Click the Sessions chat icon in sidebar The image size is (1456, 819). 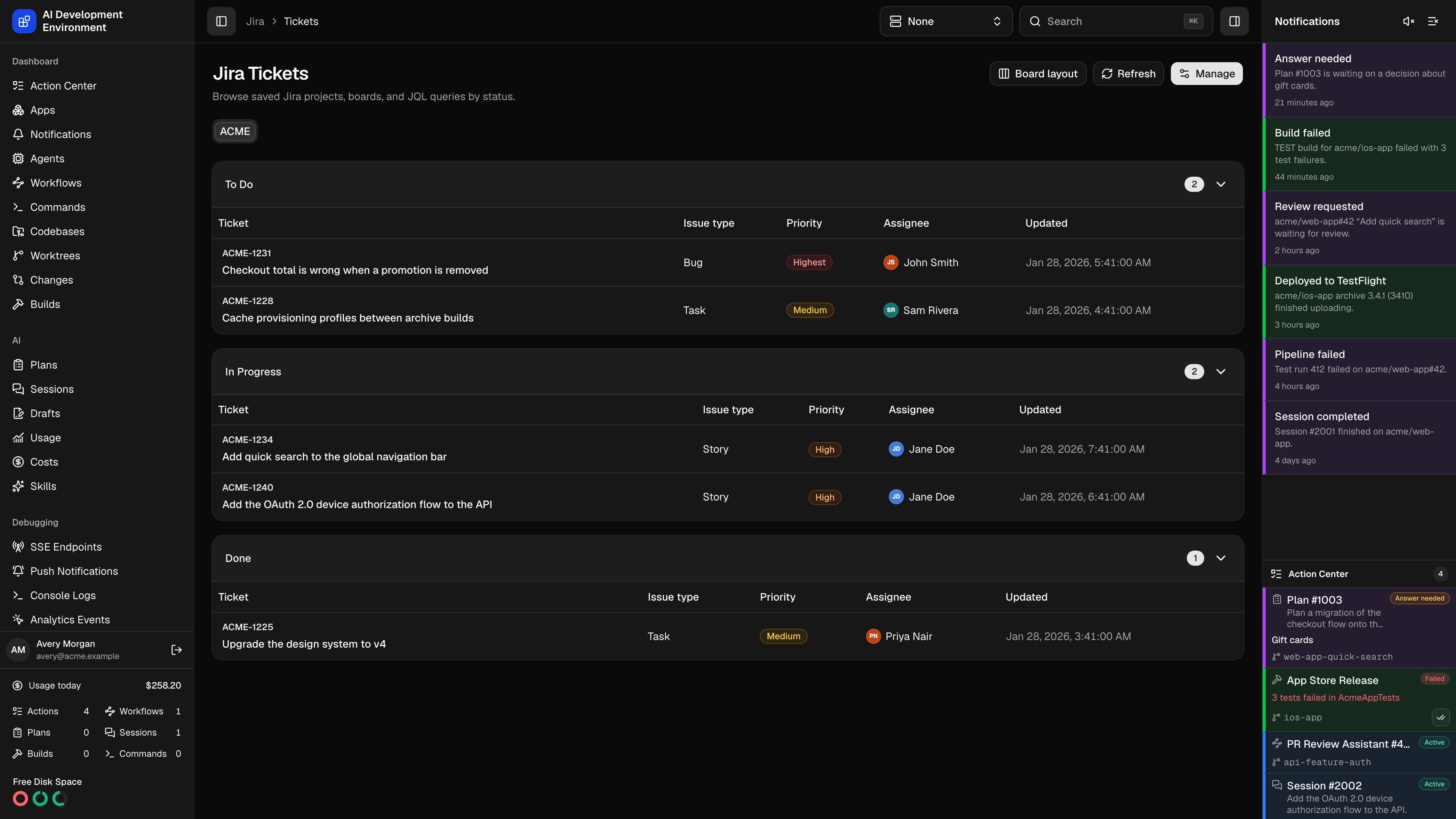(x=18, y=389)
